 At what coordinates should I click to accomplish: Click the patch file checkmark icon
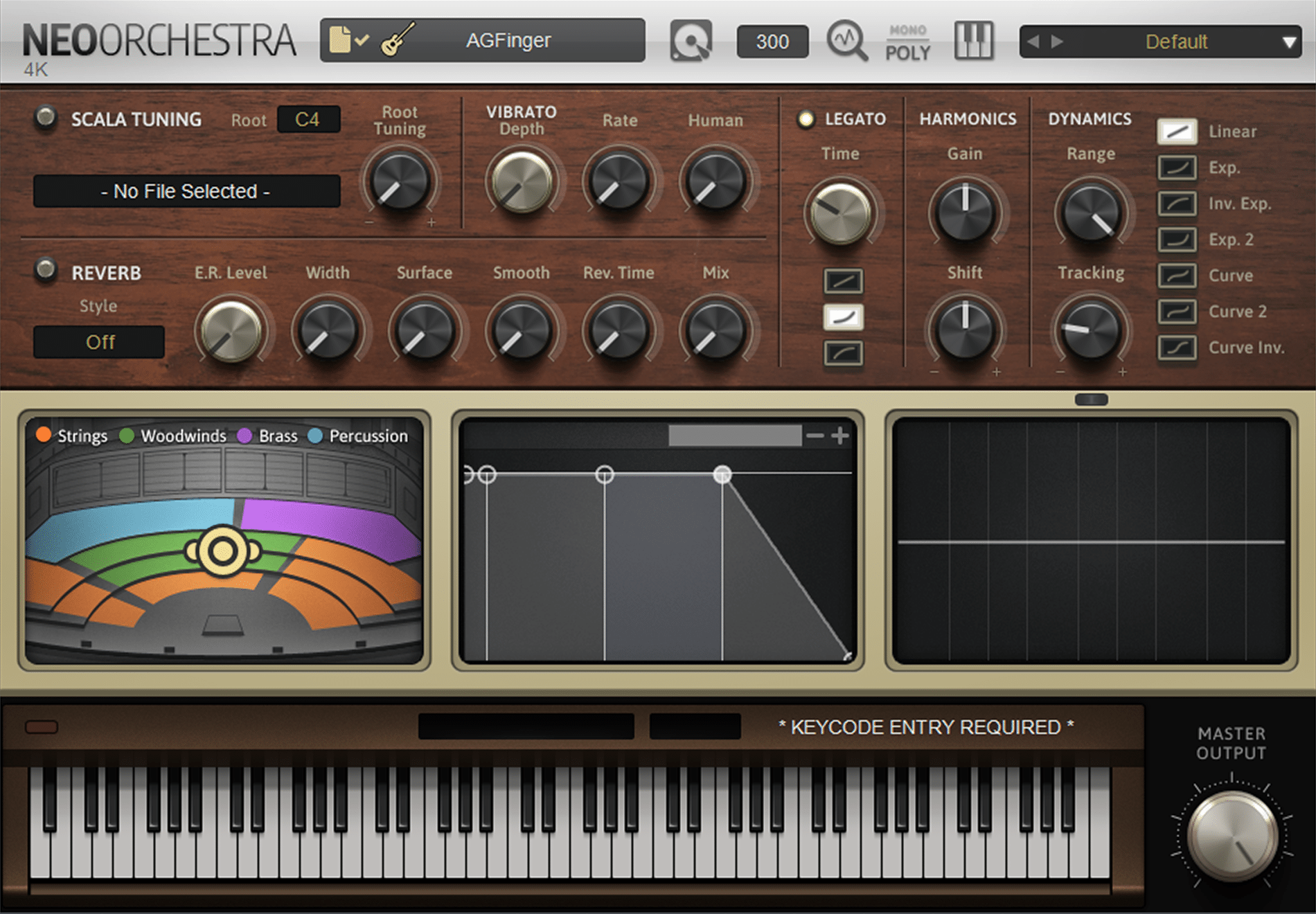[x=350, y=39]
